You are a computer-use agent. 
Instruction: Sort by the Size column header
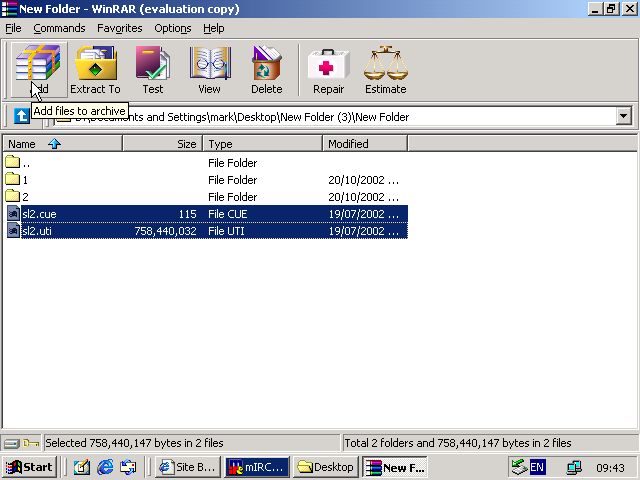(163, 144)
